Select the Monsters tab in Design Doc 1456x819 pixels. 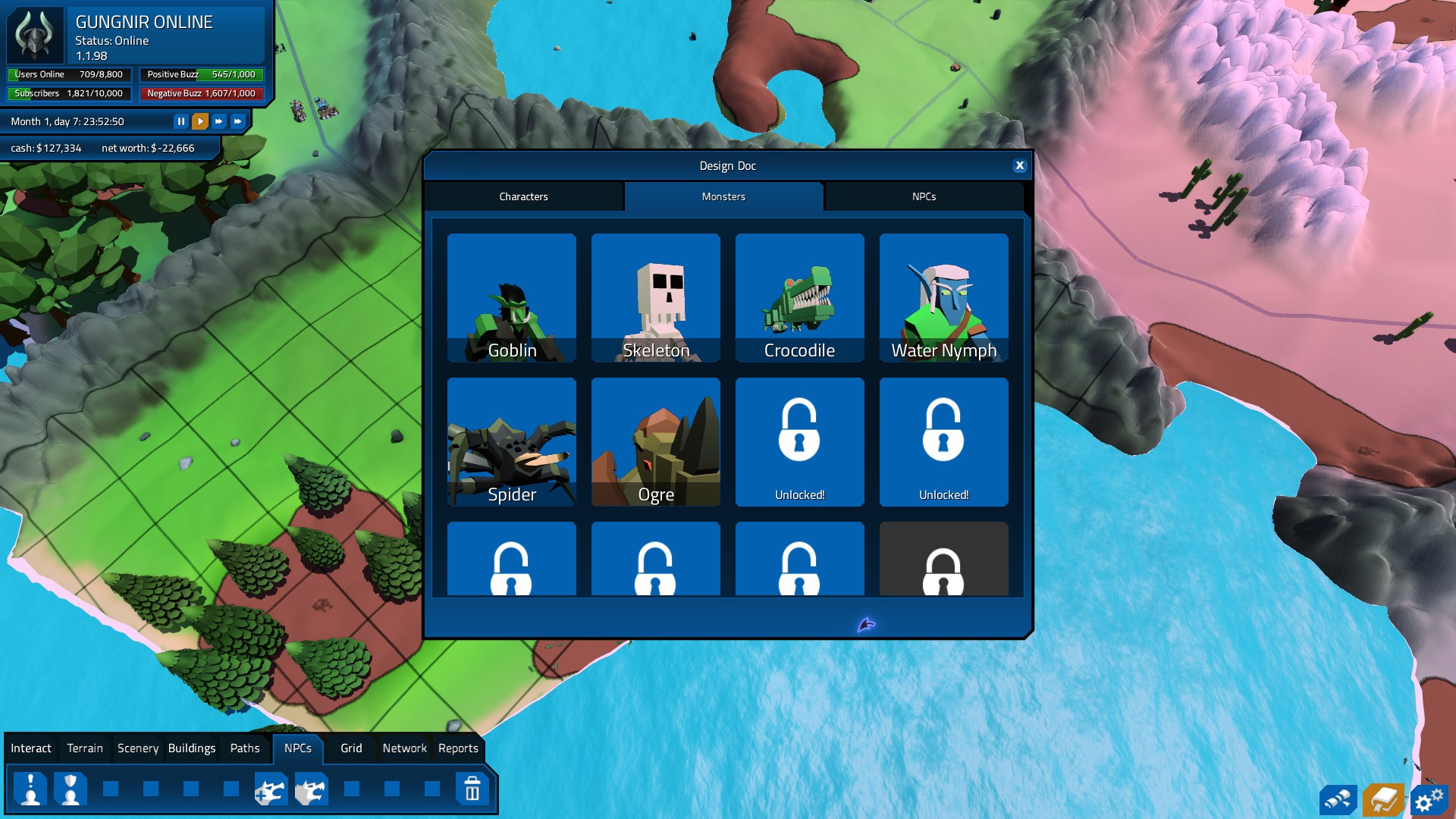[x=723, y=196]
